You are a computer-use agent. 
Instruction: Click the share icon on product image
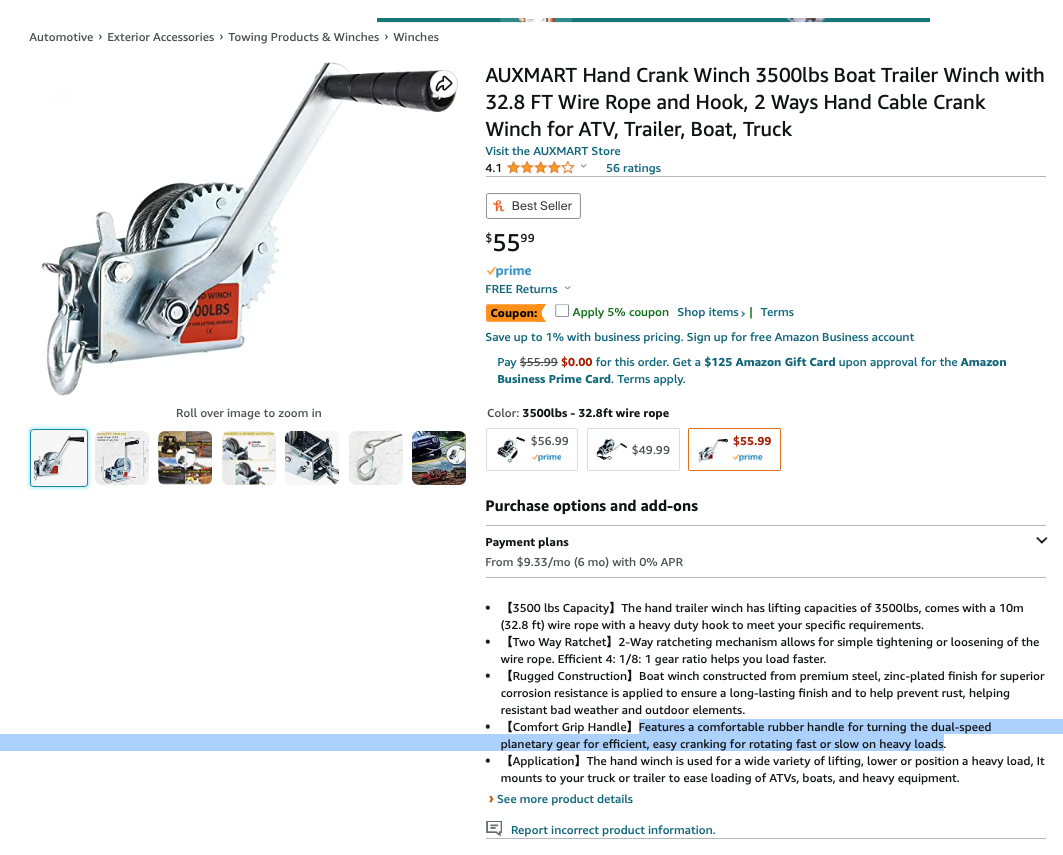[x=443, y=84]
